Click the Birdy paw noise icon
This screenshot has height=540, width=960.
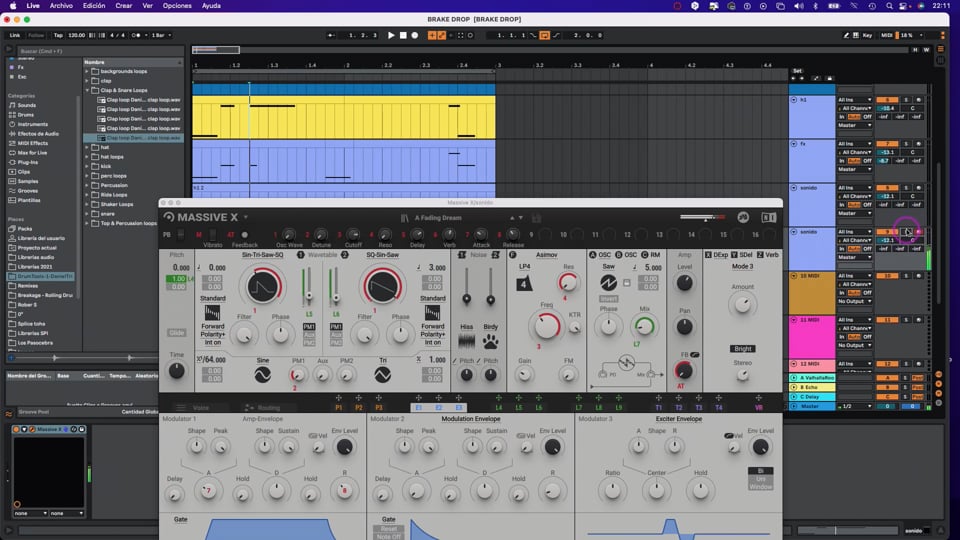coord(490,342)
